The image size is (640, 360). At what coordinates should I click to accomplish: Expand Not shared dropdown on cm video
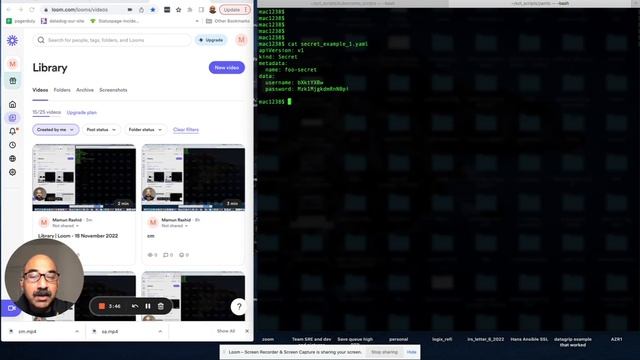point(175,226)
